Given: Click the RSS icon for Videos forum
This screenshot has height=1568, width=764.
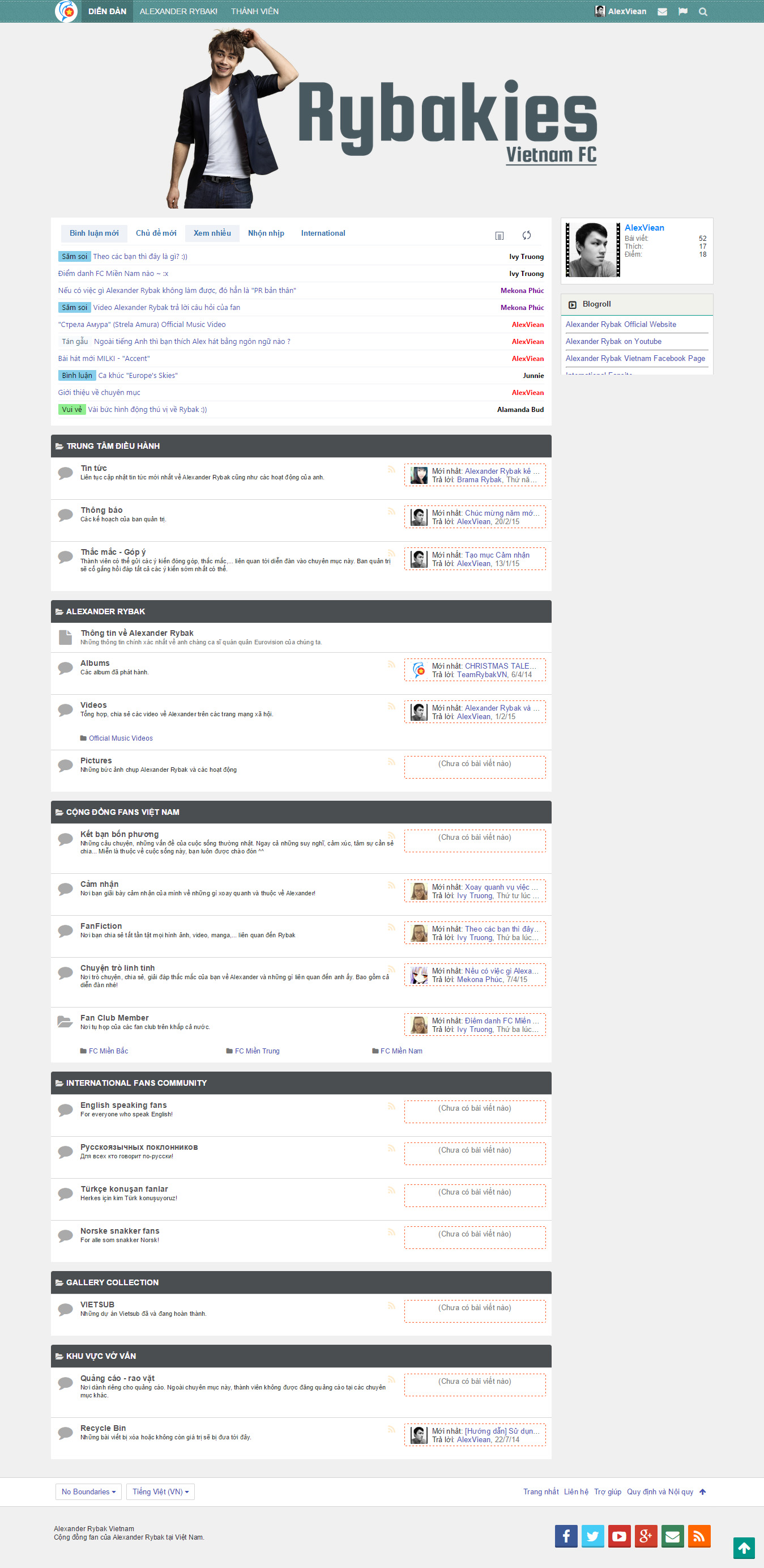Looking at the screenshot, I should point(391,706).
